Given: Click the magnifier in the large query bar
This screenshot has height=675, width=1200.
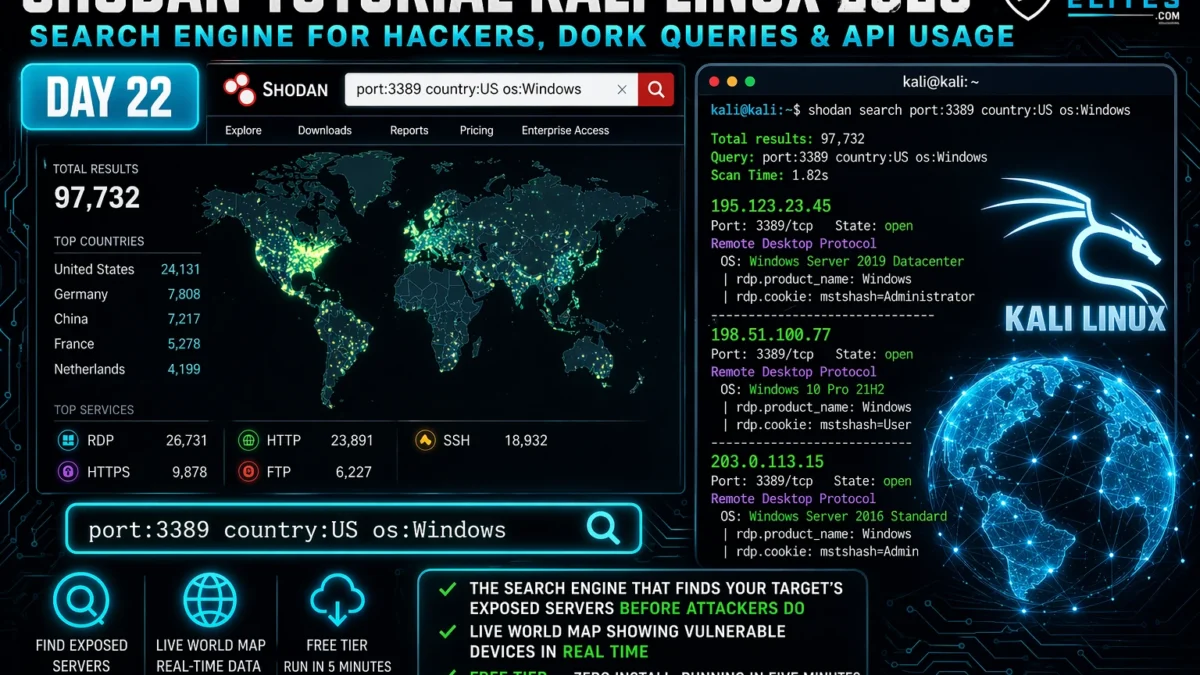Looking at the screenshot, I should point(603,528).
